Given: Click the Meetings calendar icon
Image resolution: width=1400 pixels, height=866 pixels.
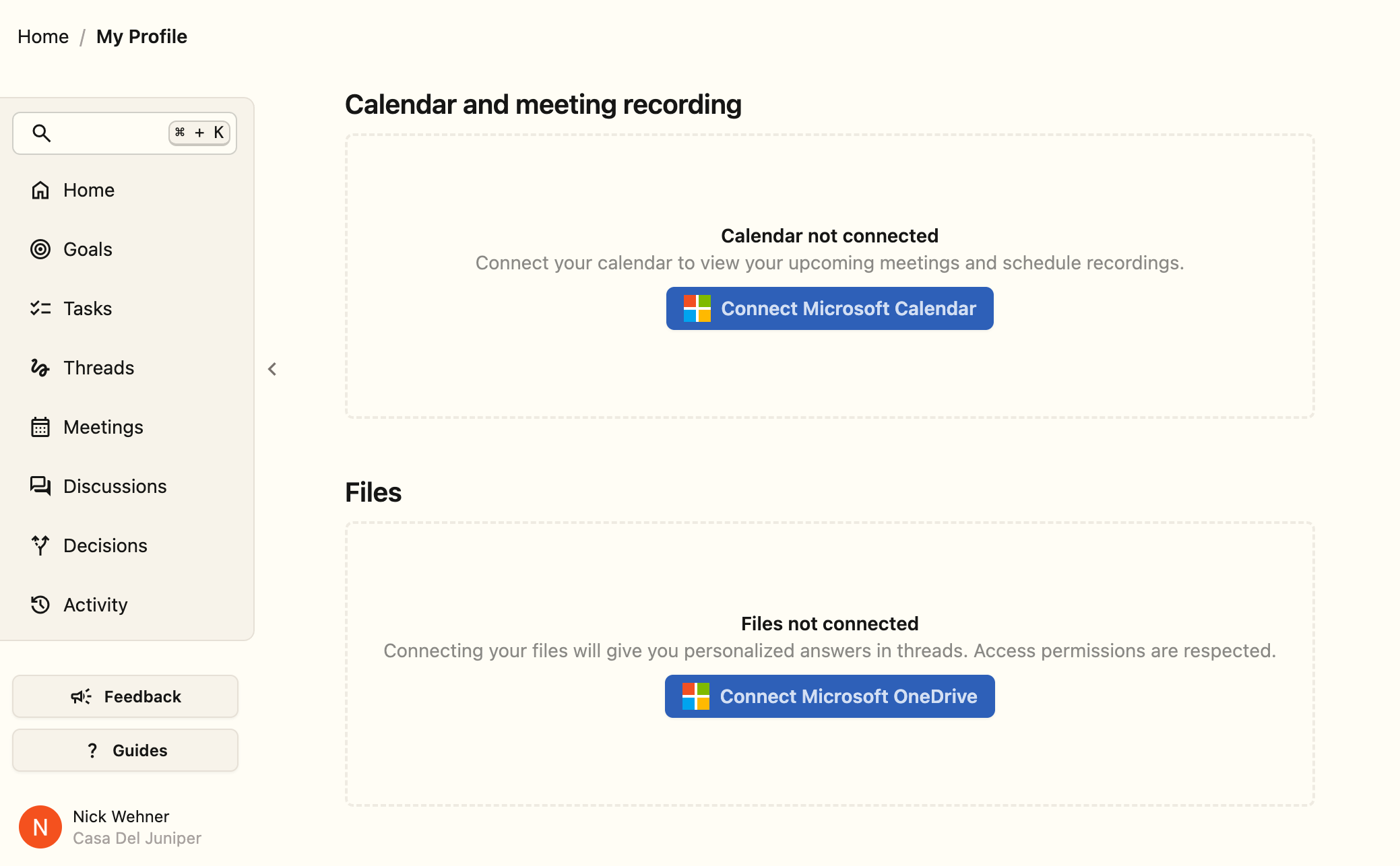Looking at the screenshot, I should pos(40,427).
